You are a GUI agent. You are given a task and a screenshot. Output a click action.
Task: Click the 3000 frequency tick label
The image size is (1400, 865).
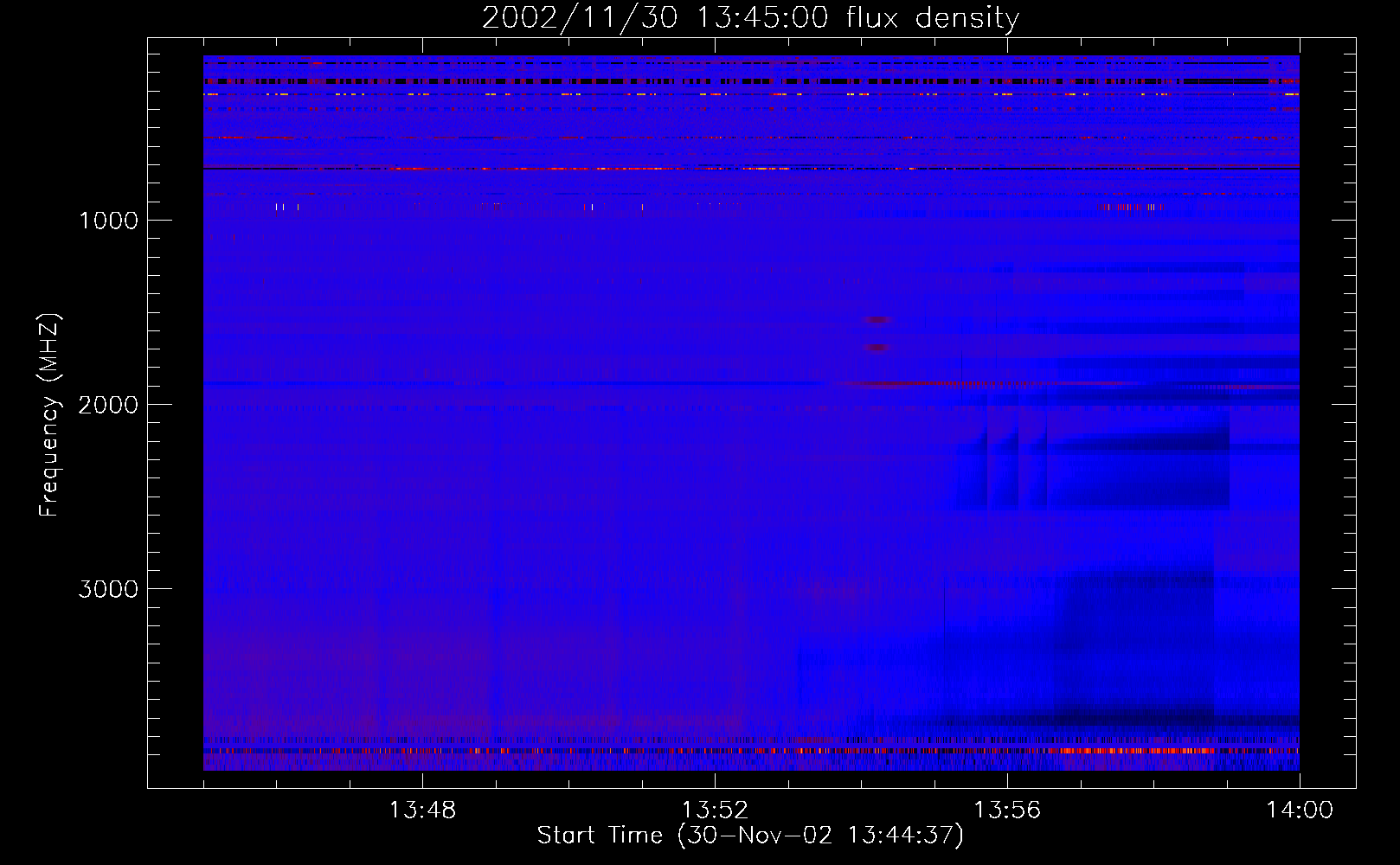pos(108,589)
